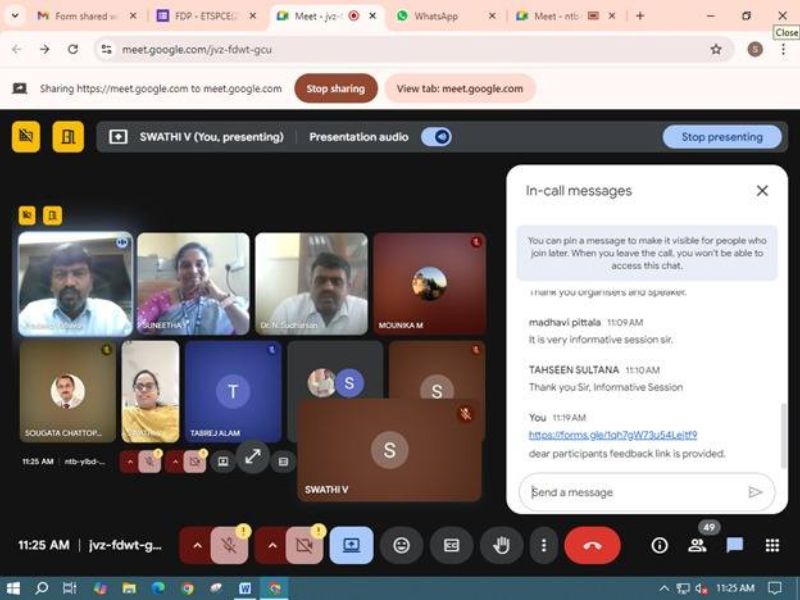This screenshot has width=800, height=600.
Task: Expand video settings chevron beside the camera button
Action: click(271, 545)
